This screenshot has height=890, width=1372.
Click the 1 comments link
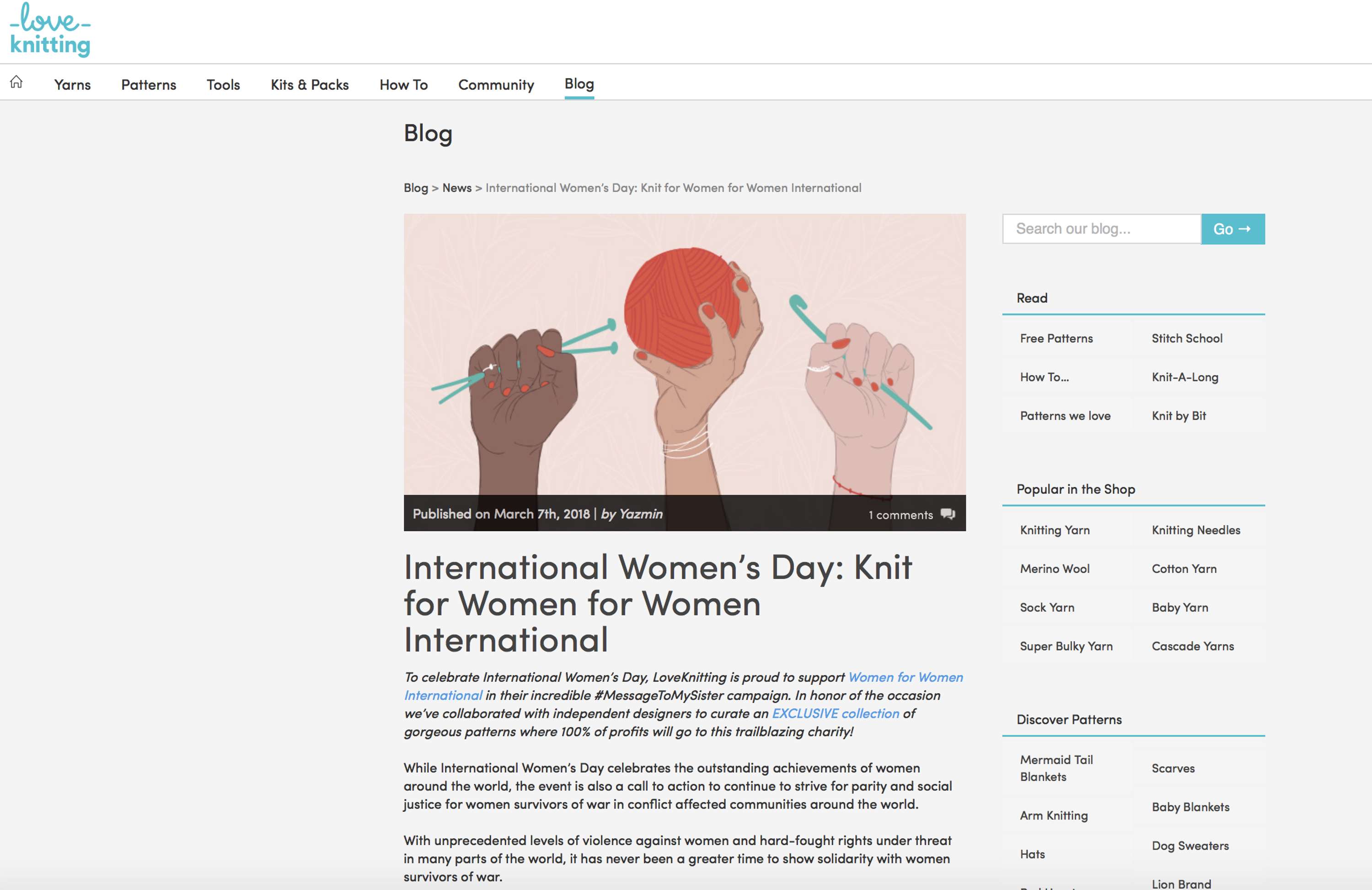click(x=900, y=514)
